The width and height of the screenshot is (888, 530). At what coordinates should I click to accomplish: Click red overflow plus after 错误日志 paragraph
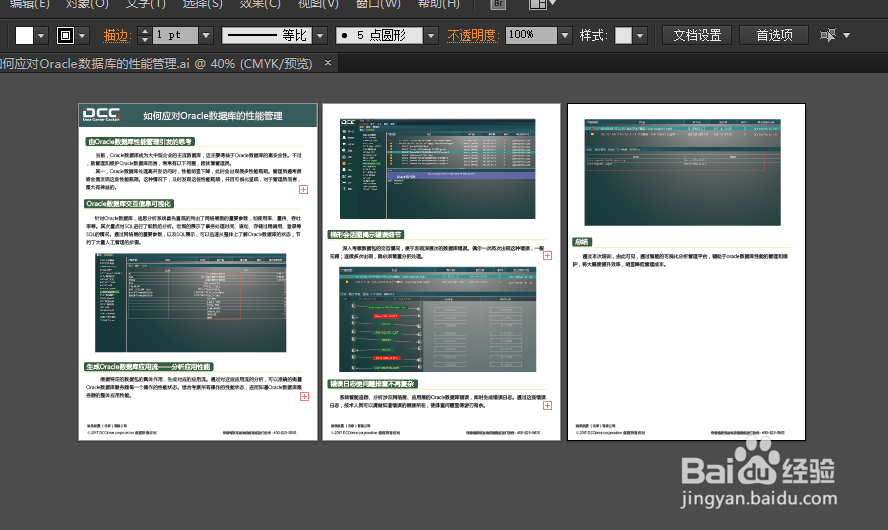(548, 405)
